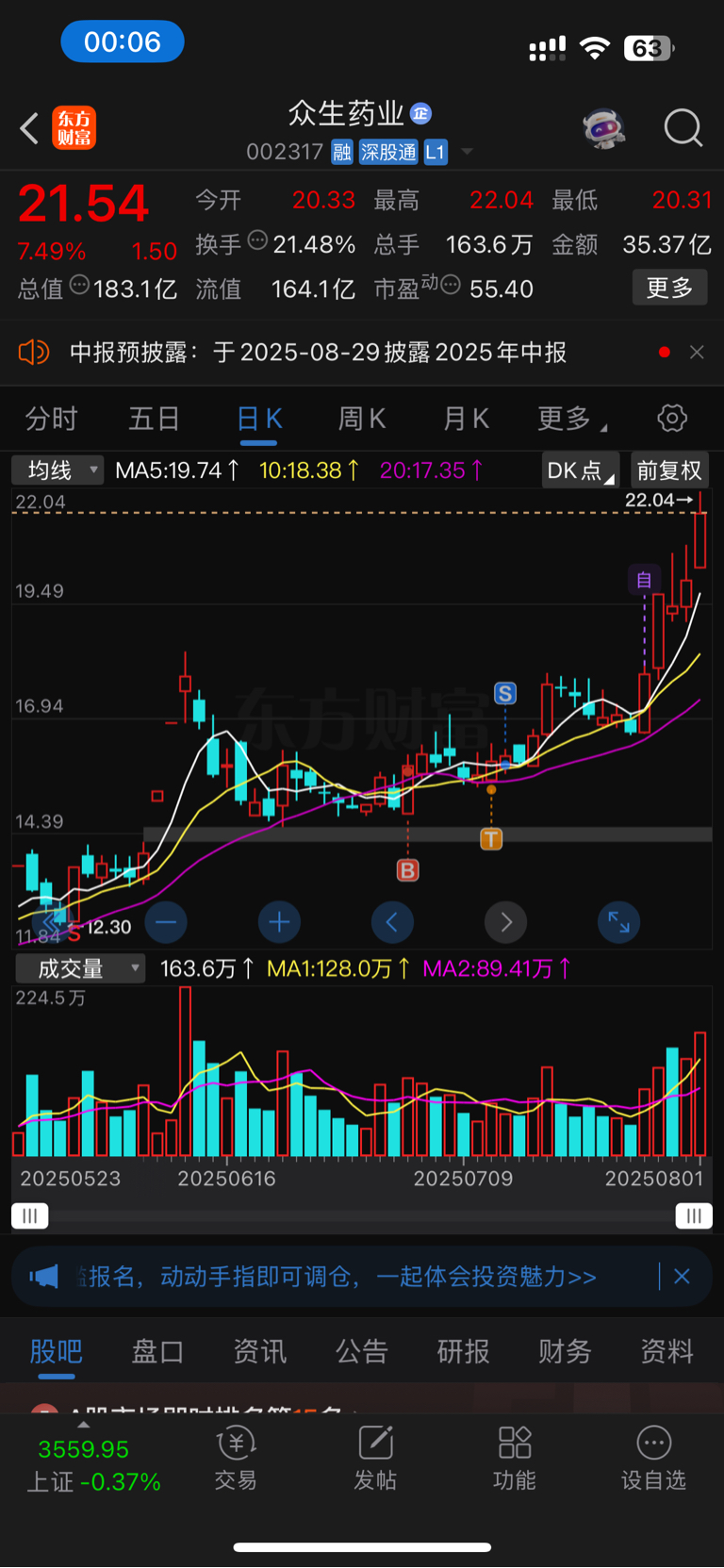Open the 成交量 sub-indicator dropdown
The image size is (724, 1568).
click(x=80, y=968)
